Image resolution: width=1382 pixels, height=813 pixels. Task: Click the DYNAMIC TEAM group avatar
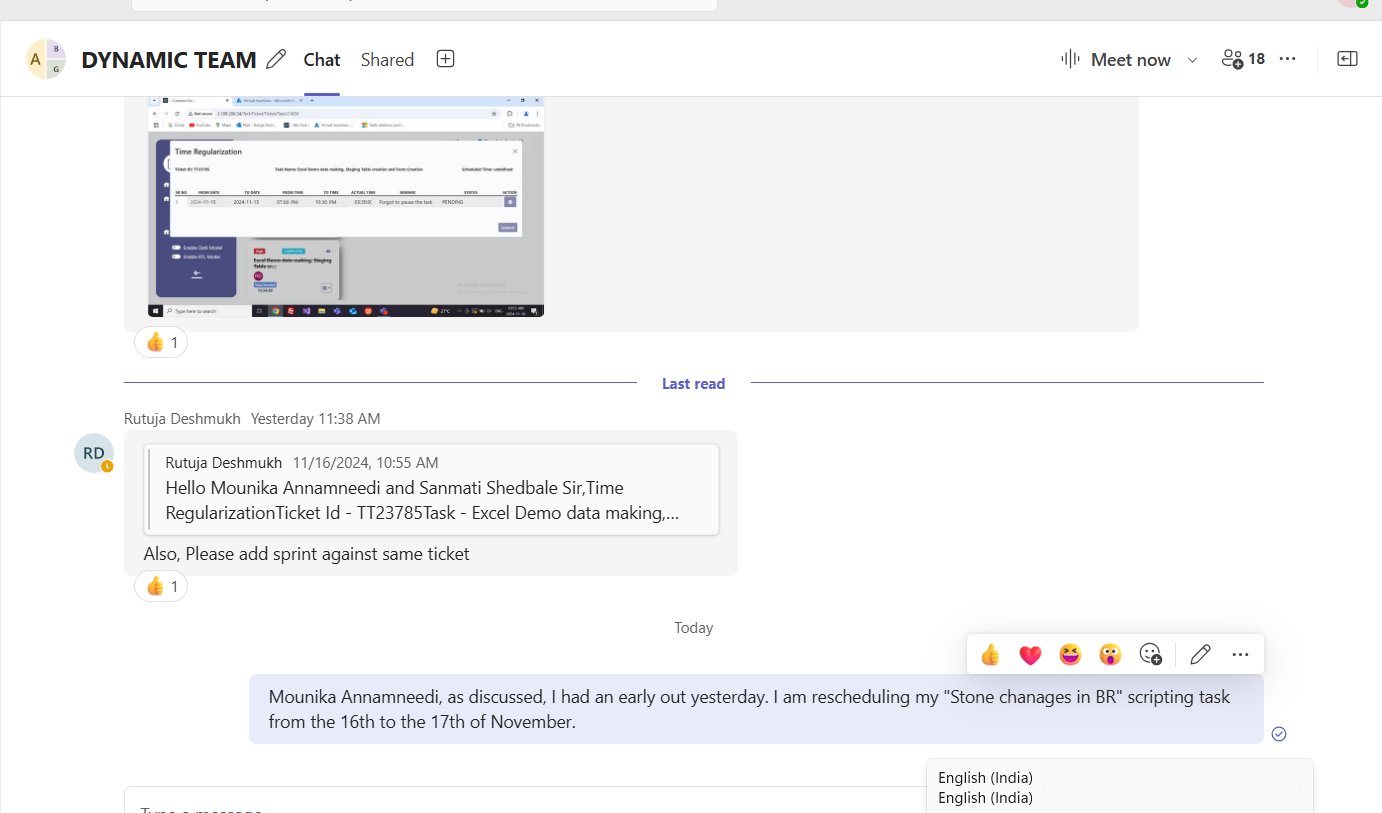[46, 59]
